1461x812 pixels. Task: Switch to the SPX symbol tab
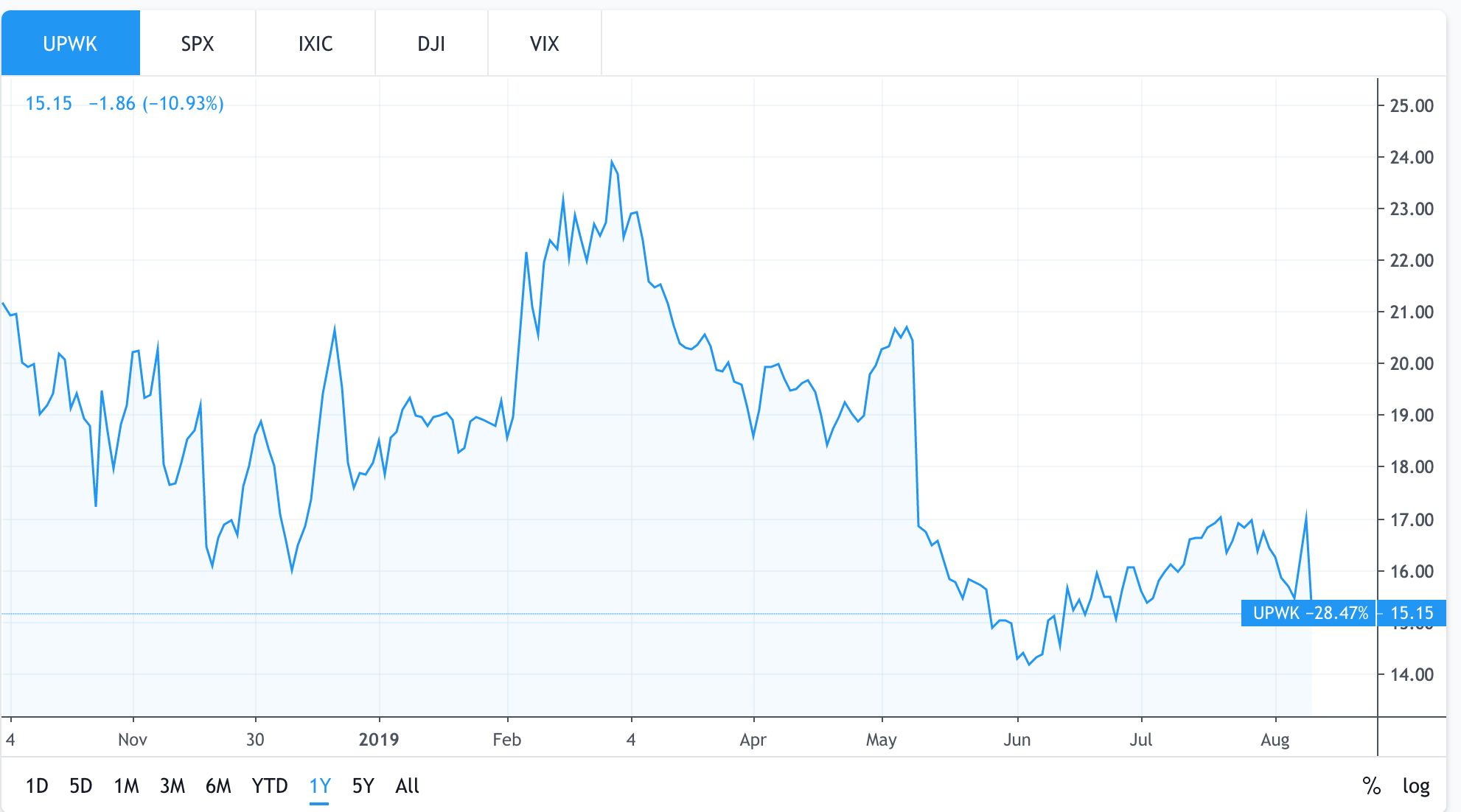[197, 43]
